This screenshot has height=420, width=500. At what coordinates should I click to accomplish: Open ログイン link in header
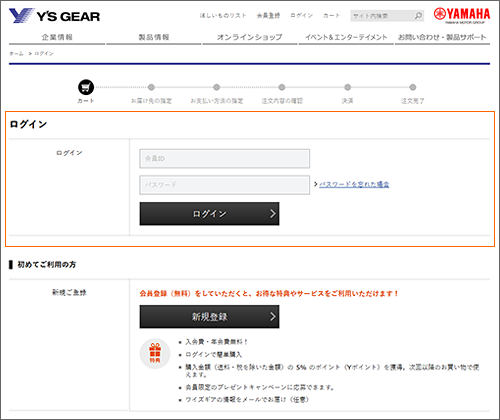pos(302,16)
